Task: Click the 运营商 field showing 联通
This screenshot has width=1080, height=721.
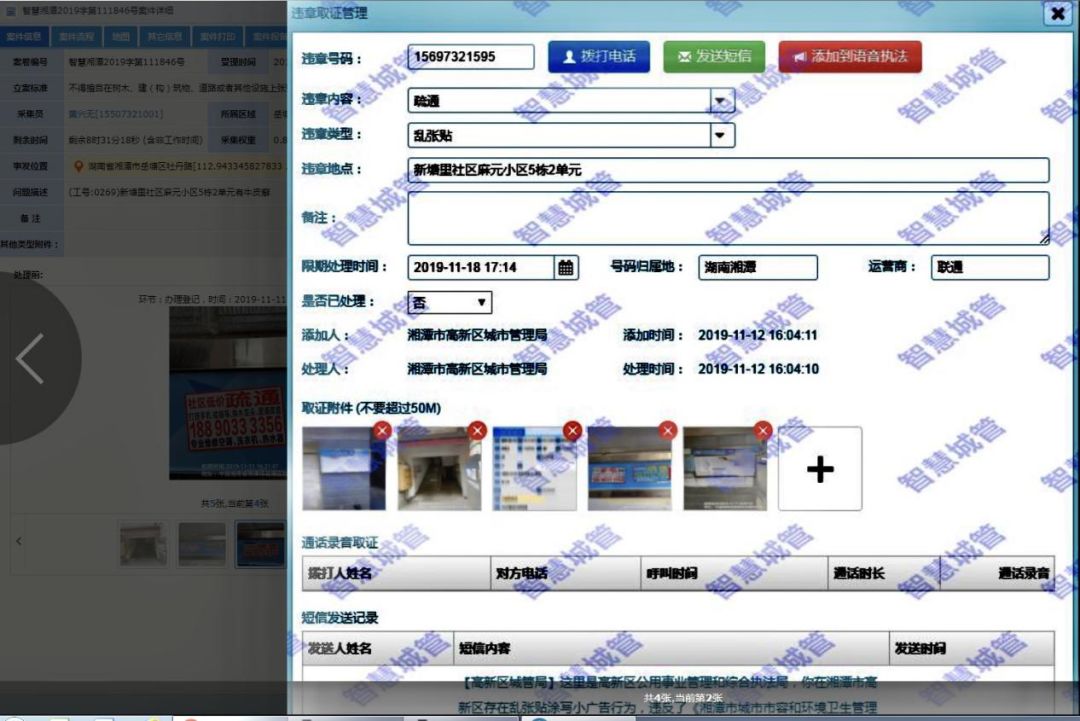Action: tap(990, 267)
